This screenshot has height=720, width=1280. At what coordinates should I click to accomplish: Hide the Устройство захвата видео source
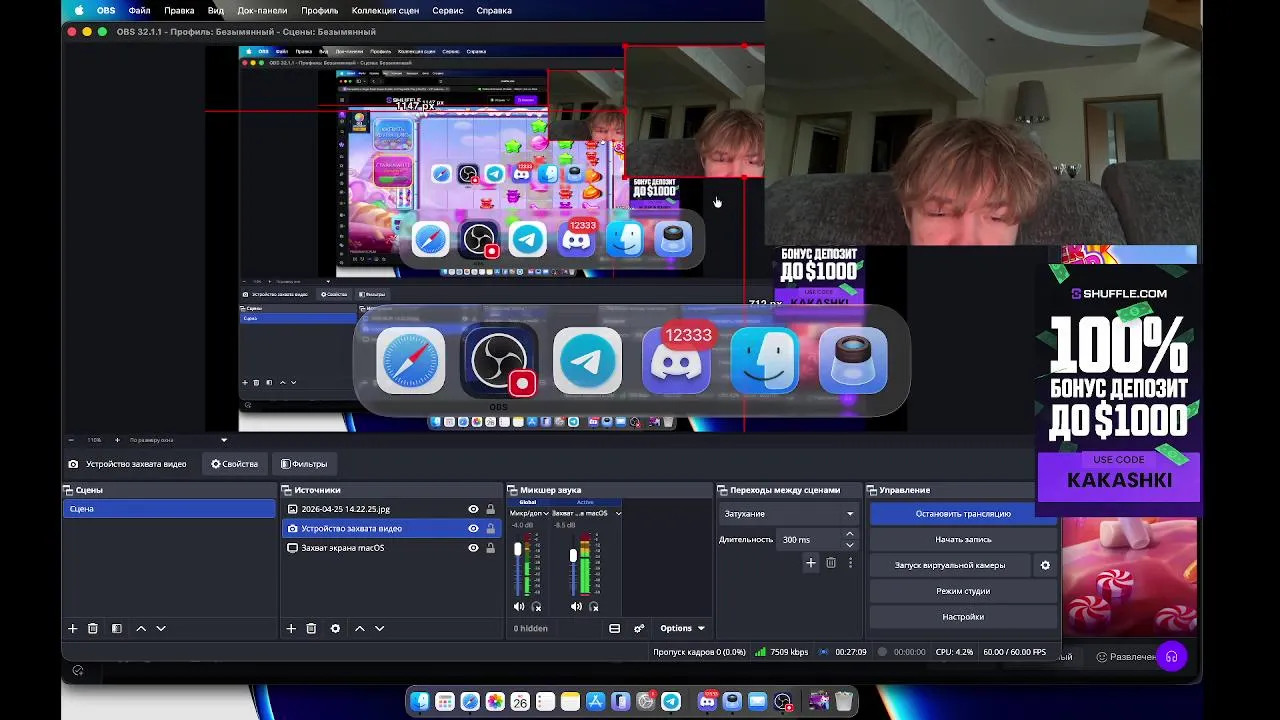click(473, 528)
